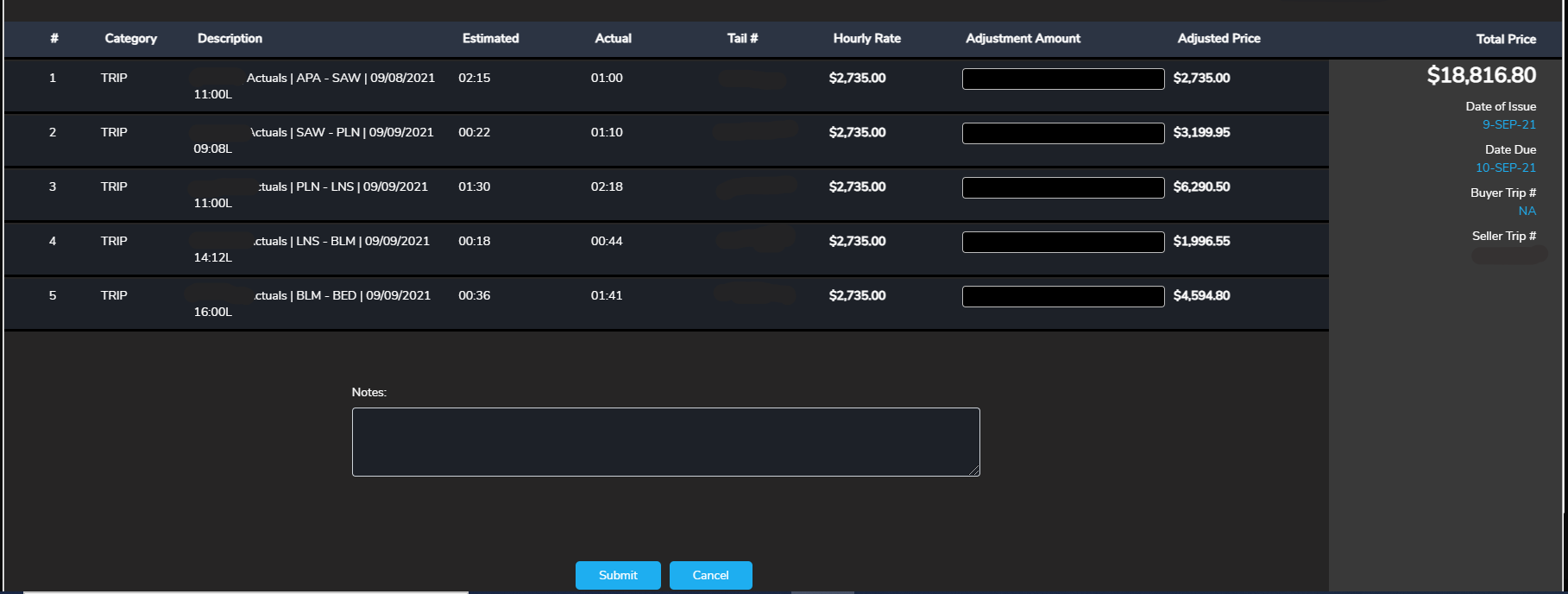
Task: Select Adjustment Amount input for SAW - PLN trip
Action: 1062,133
